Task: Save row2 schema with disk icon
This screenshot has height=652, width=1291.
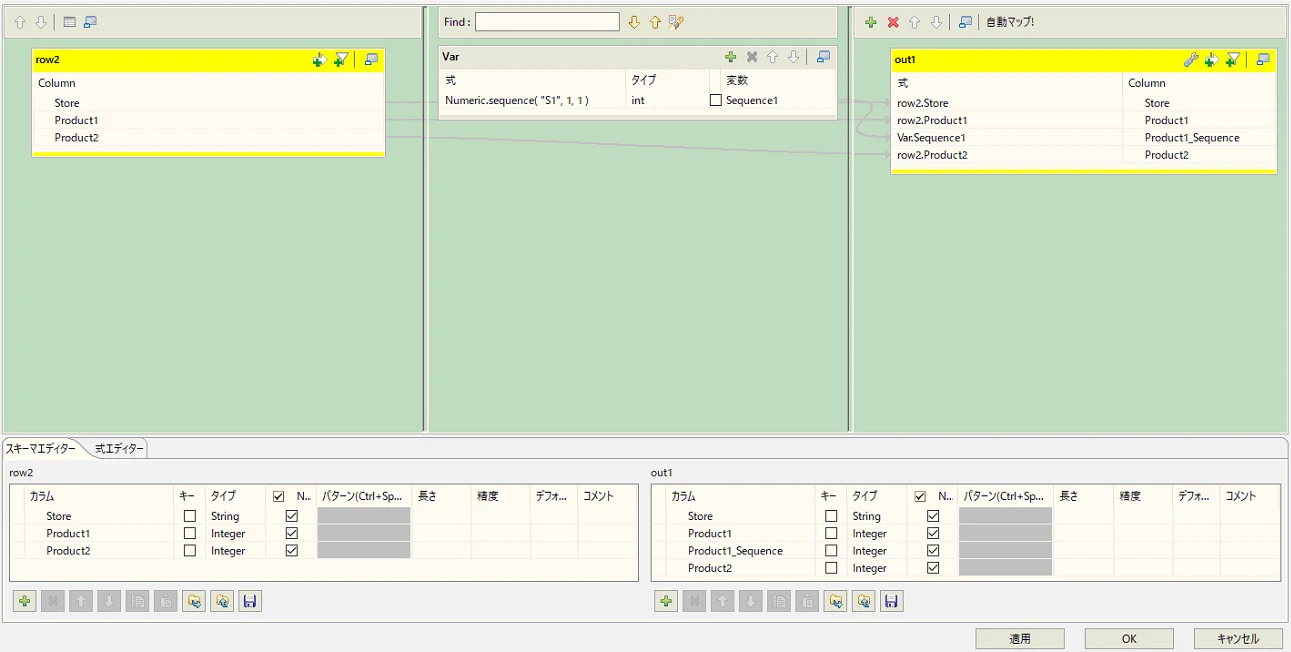Action: pyautogui.click(x=250, y=601)
